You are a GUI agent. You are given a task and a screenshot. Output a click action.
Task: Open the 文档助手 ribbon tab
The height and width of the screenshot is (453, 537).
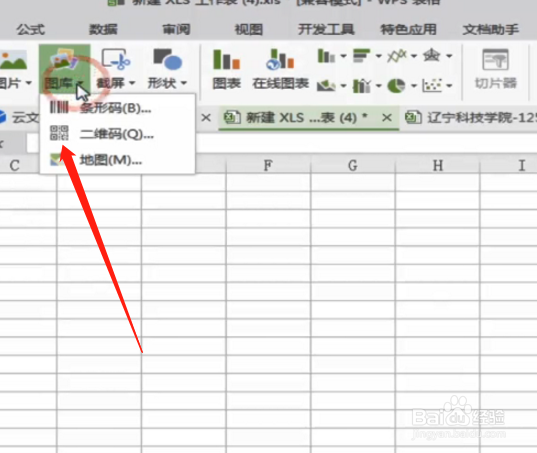[x=490, y=30]
